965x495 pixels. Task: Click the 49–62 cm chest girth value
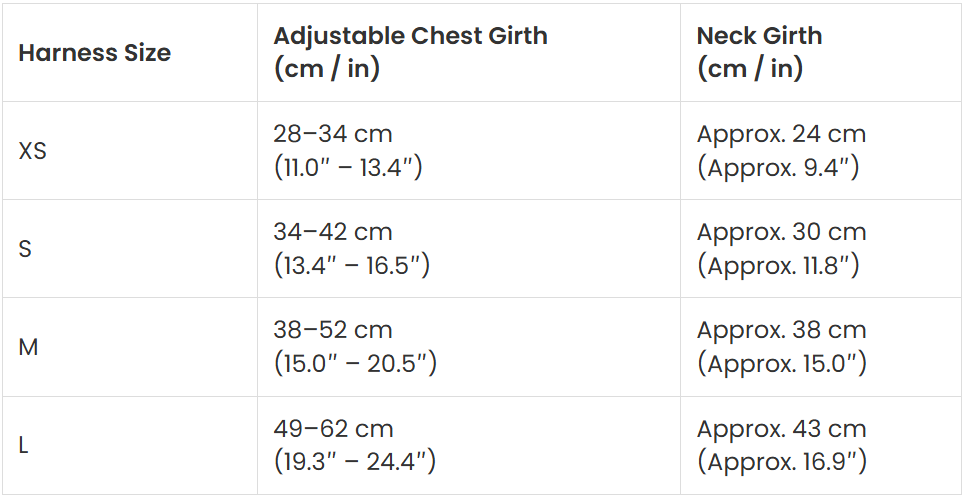[332, 429]
